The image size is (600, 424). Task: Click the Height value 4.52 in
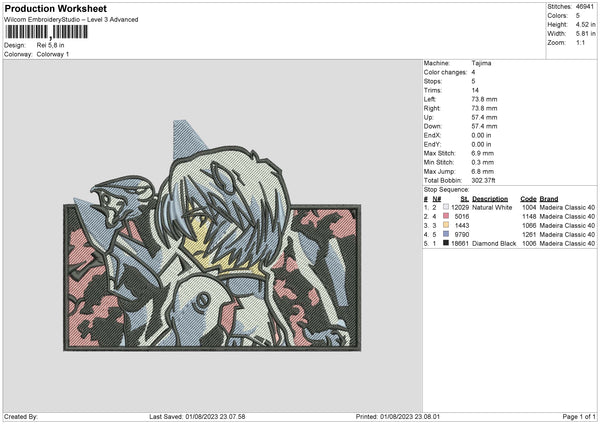click(x=585, y=24)
